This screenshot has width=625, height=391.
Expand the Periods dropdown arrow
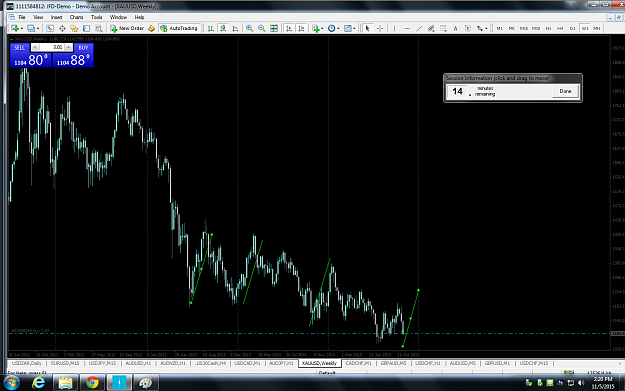pyautogui.click(x=338, y=29)
